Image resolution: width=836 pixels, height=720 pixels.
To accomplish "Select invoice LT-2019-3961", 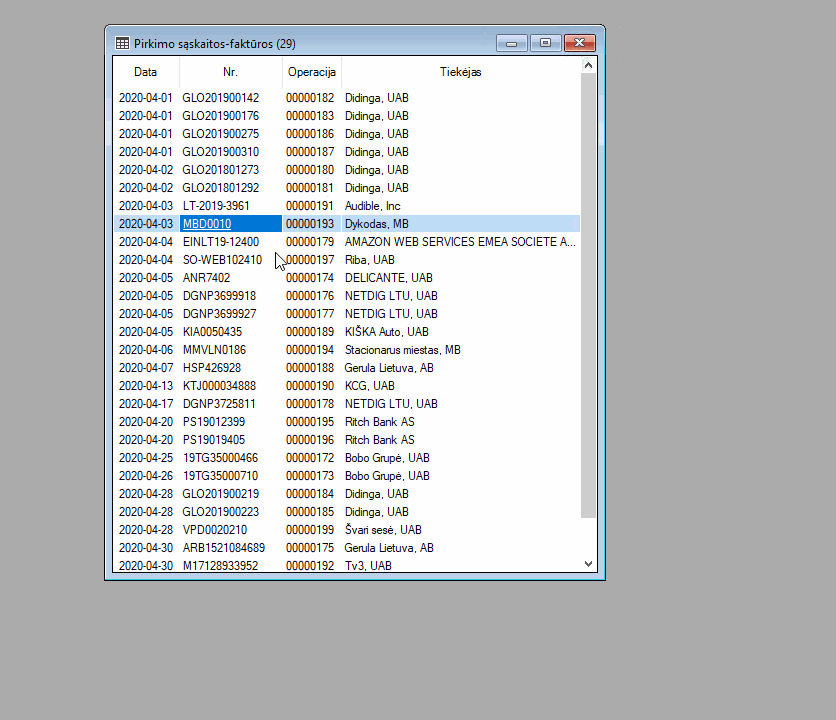I will point(216,206).
